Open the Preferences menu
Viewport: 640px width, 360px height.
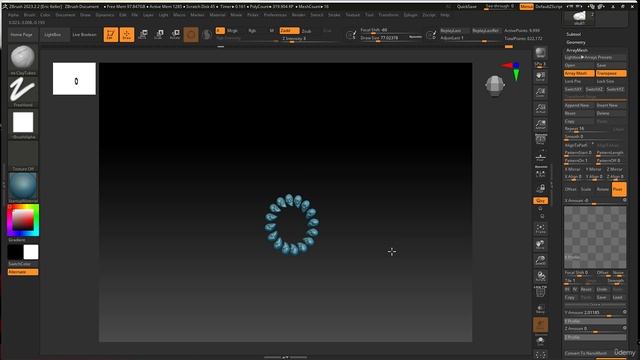click(275, 15)
